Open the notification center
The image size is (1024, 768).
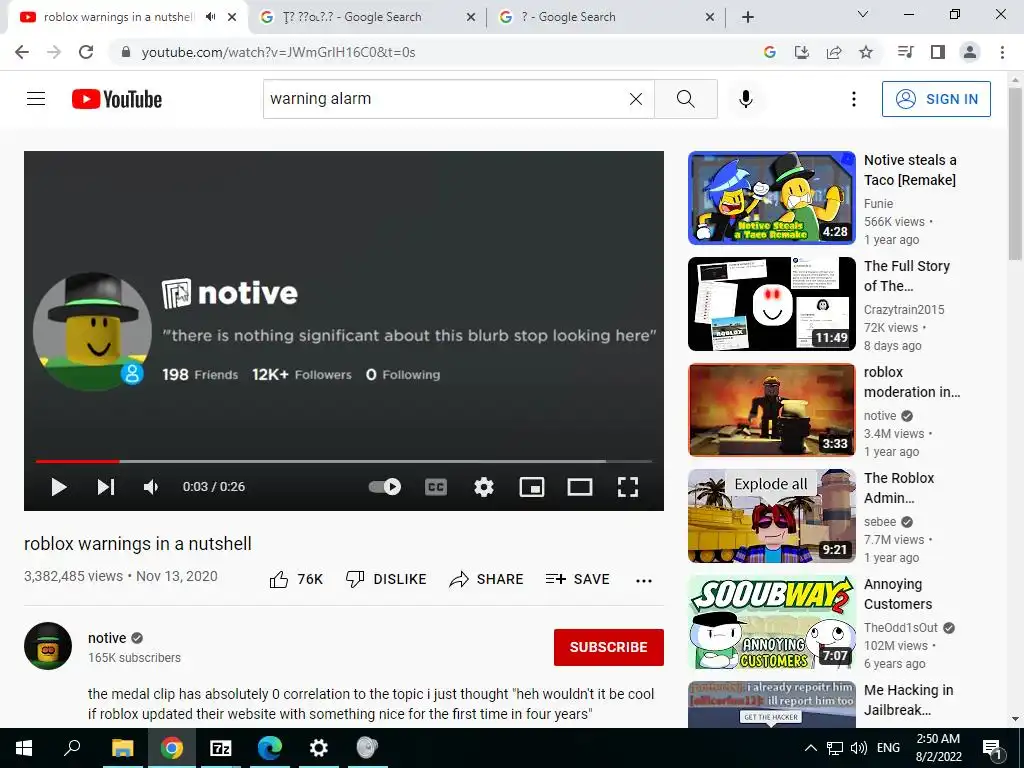click(x=991, y=748)
